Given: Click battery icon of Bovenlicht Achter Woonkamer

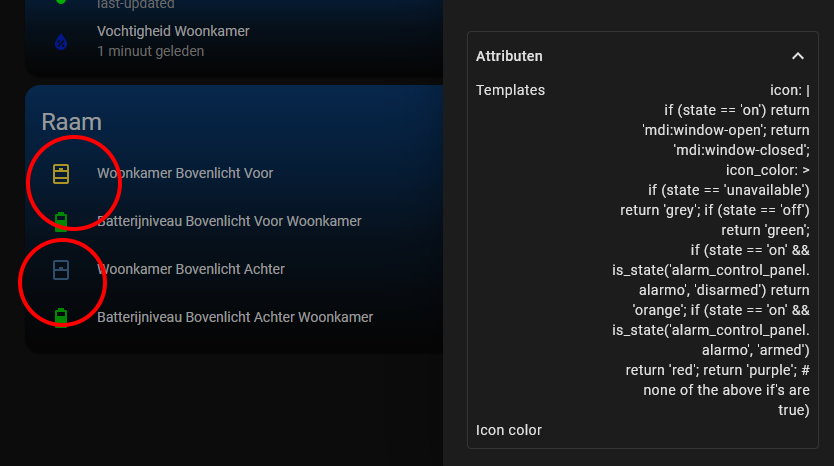Looking at the screenshot, I should [61, 318].
